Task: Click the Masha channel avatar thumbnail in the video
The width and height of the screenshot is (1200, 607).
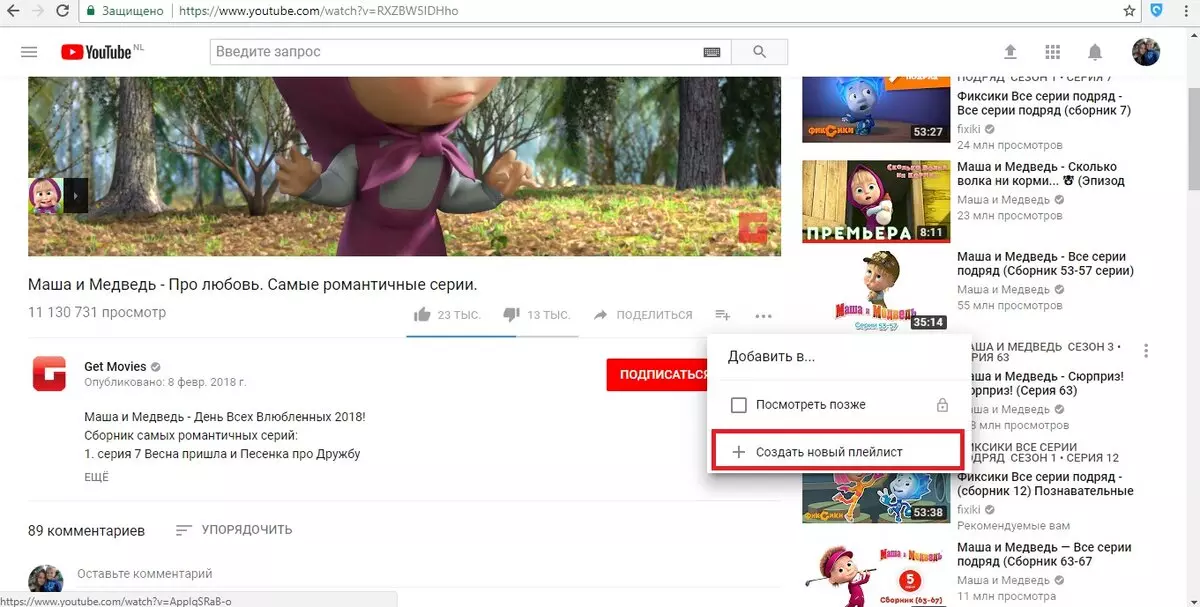Action: pyautogui.click(x=46, y=195)
